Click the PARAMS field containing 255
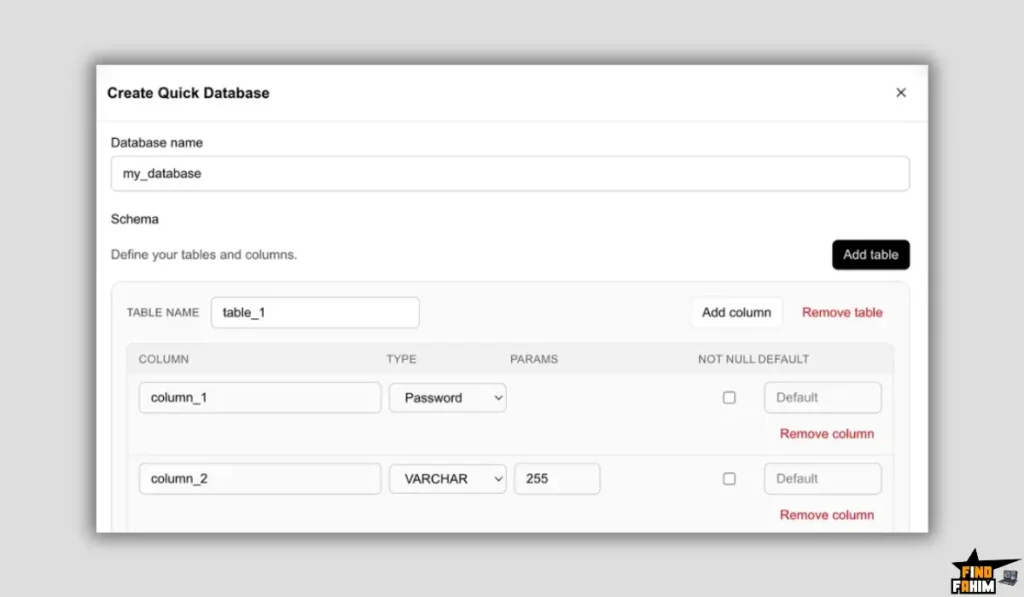 tap(557, 478)
